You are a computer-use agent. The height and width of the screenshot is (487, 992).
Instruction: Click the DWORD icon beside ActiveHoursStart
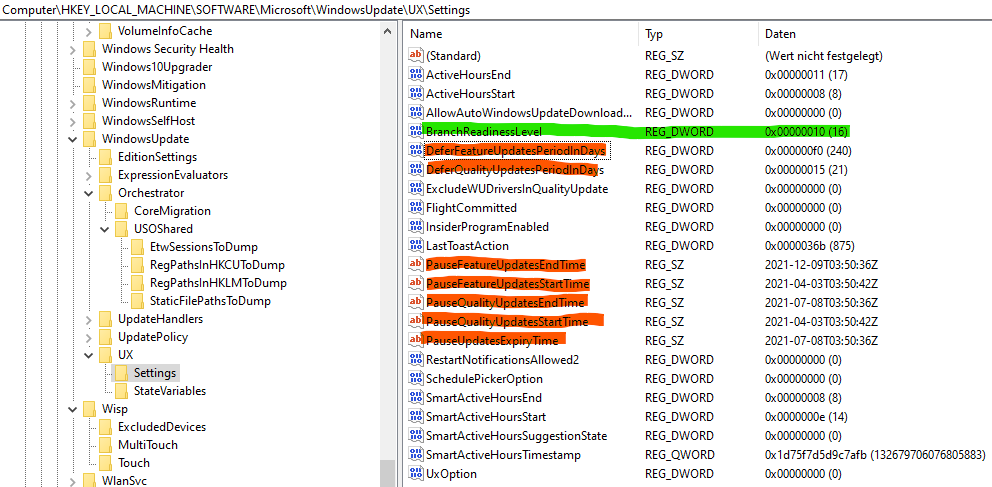point(416,94)
